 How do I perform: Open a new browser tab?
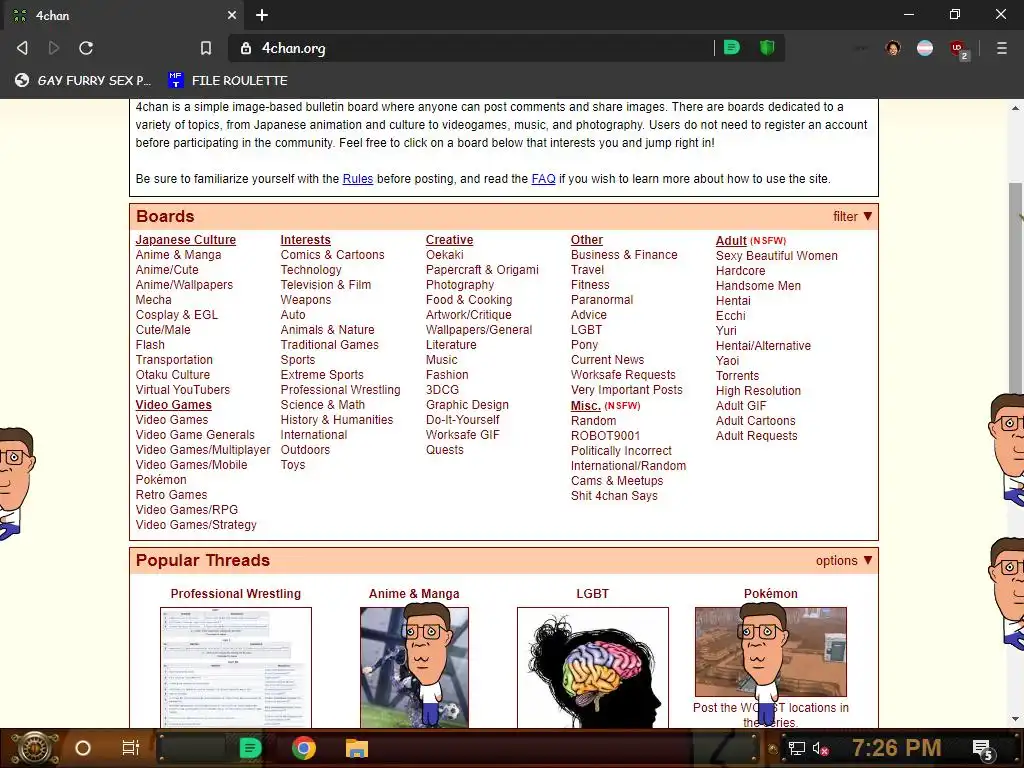click(x=262, y=15)
